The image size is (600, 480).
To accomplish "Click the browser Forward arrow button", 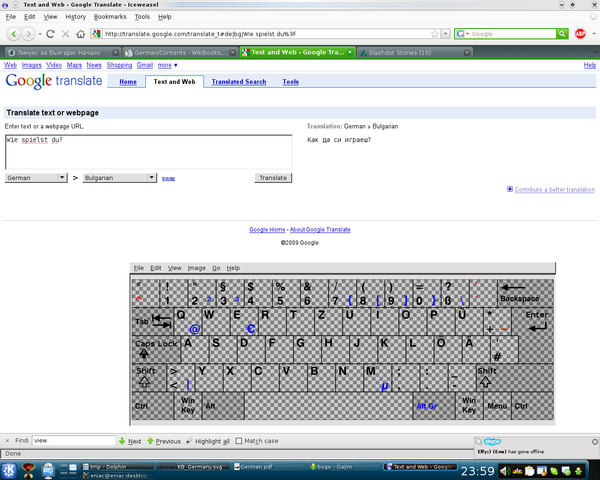I will 28,34.
